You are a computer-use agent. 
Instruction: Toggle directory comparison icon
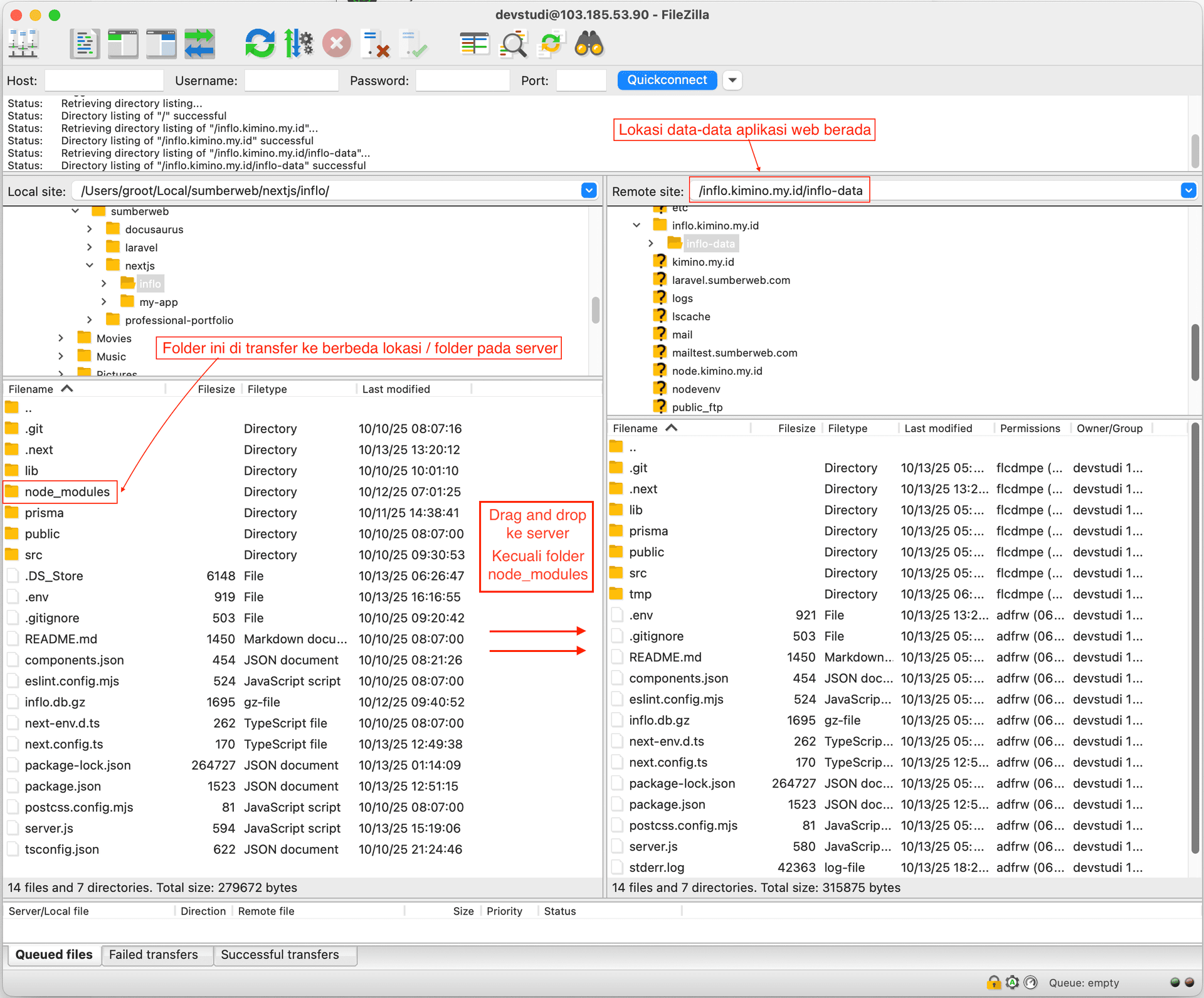[513, 44]
